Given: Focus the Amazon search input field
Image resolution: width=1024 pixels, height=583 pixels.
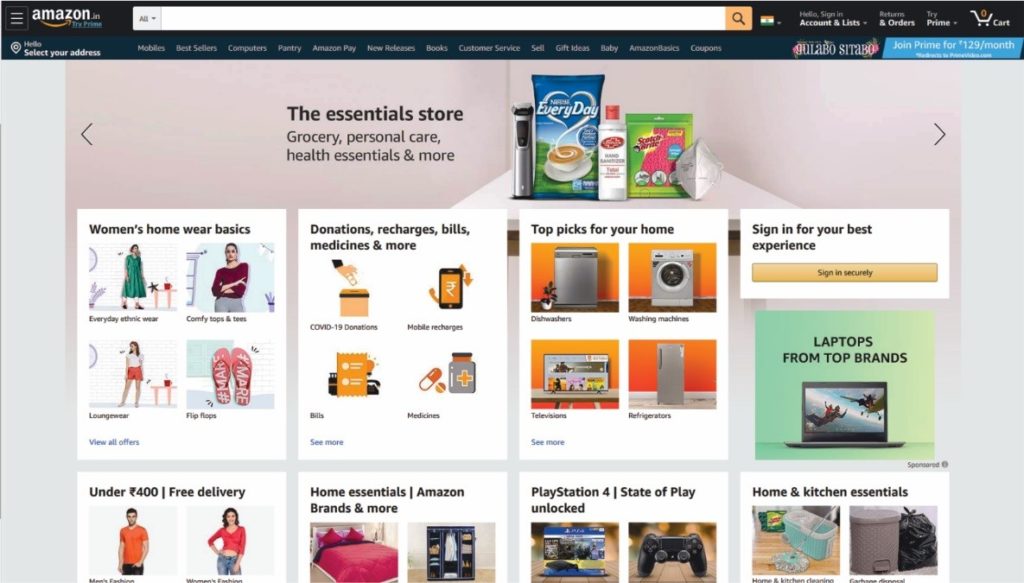Looking at the screenshot, I should (x=443, y=18).
